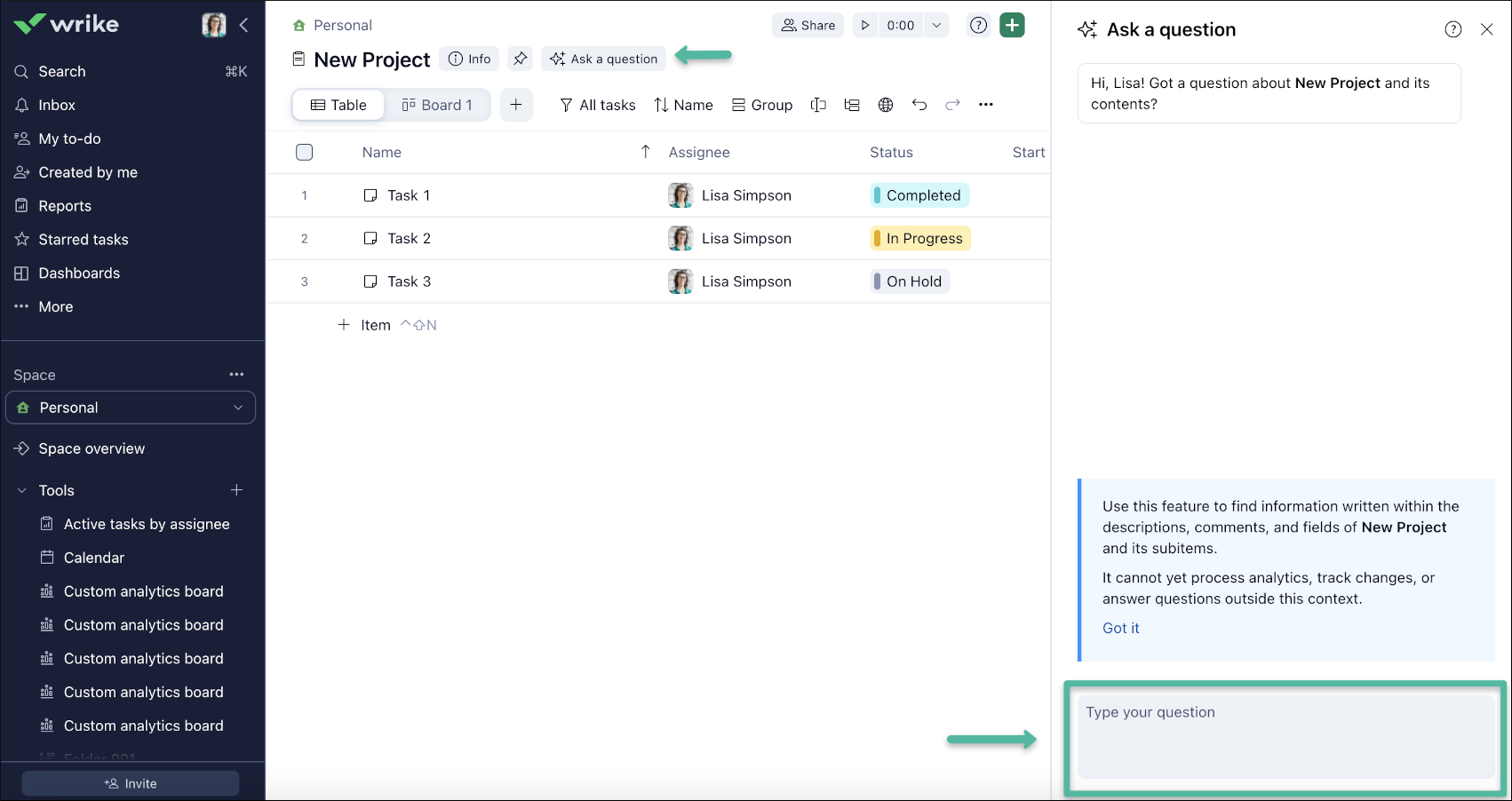Open the All tasks filter
The height and width of the screenshot is (801, 1512).
tap(598, 105)
